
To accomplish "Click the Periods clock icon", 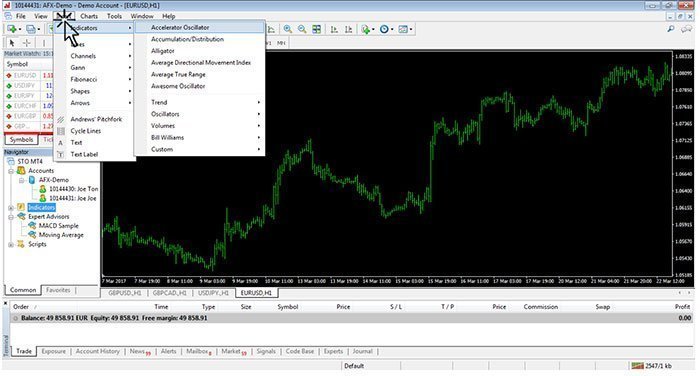I will pyautogui.click(x=384, y=29).
